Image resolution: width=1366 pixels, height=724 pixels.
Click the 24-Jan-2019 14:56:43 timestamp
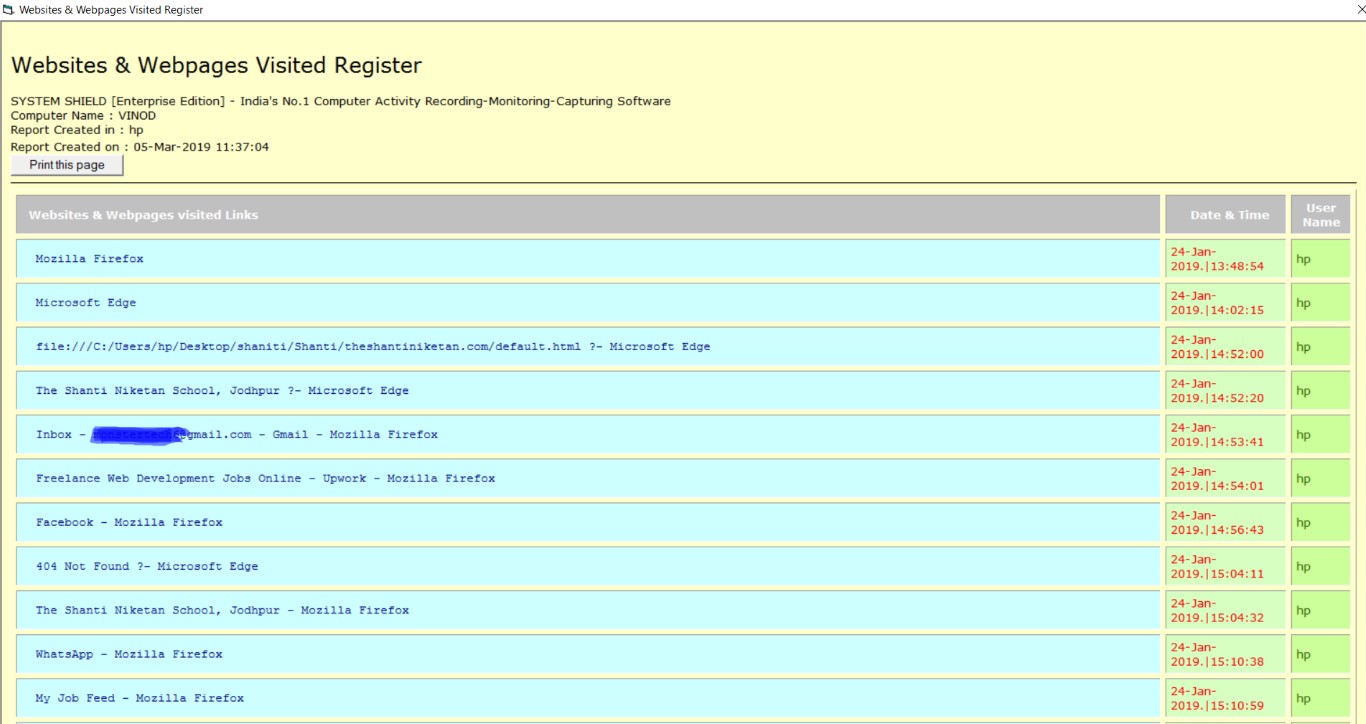click(1225, 523)
